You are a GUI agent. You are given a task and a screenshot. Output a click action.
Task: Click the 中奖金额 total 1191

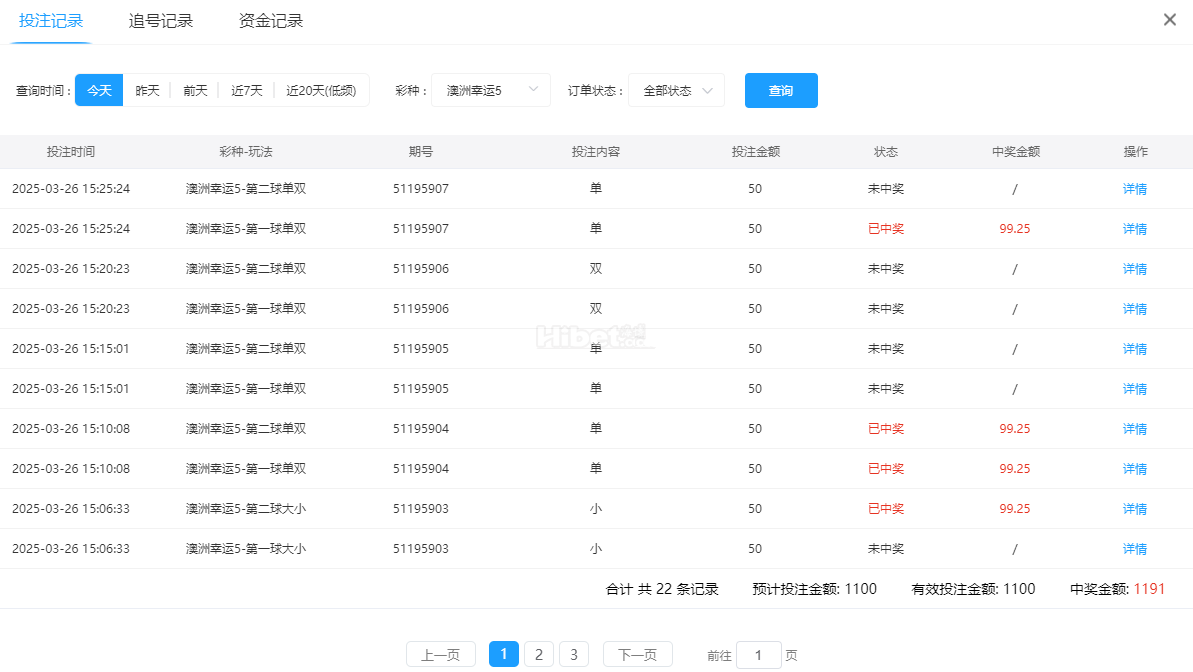(1149, 589)
